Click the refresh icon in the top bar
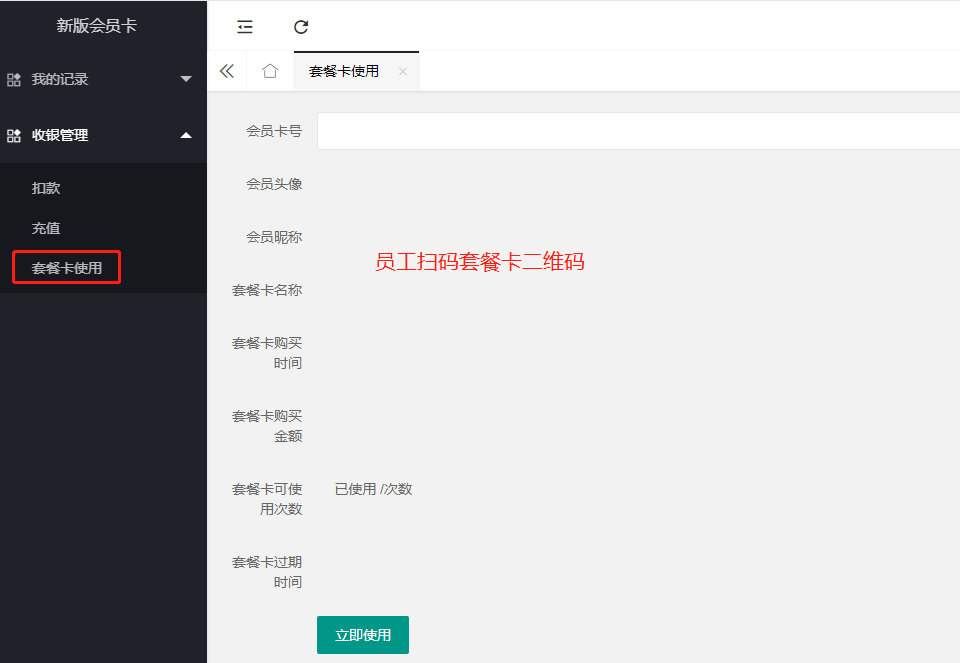This screenshot has width=960, height=663. 301,27
